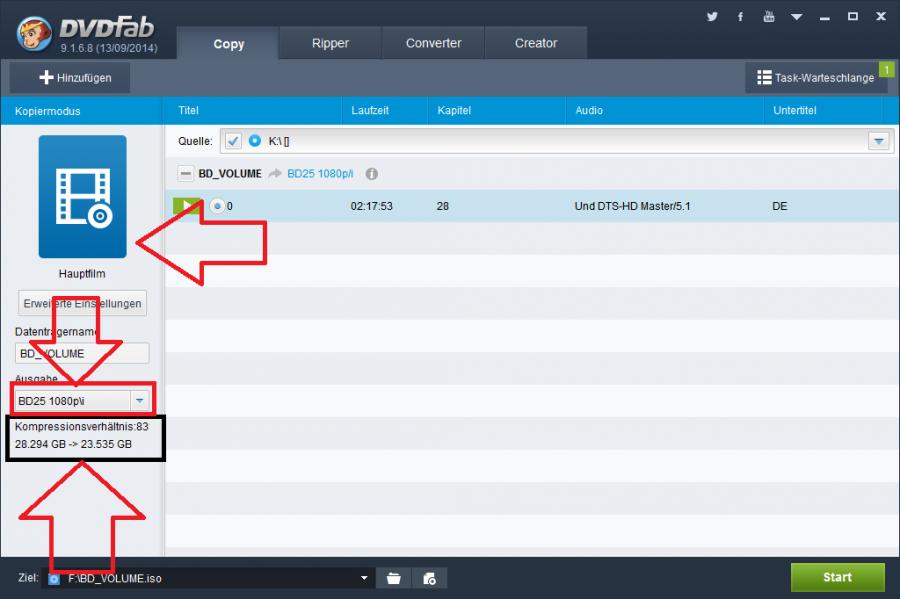Open DVDFab Facebook page icon

[740, 17]
